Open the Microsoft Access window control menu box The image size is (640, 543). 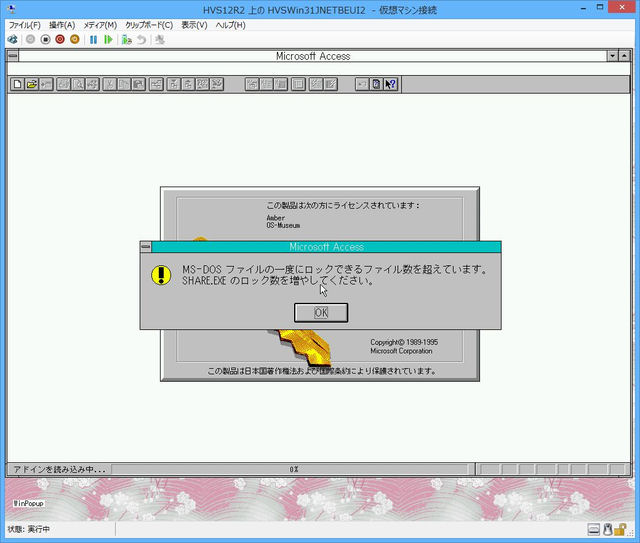[x=13, y=56]
